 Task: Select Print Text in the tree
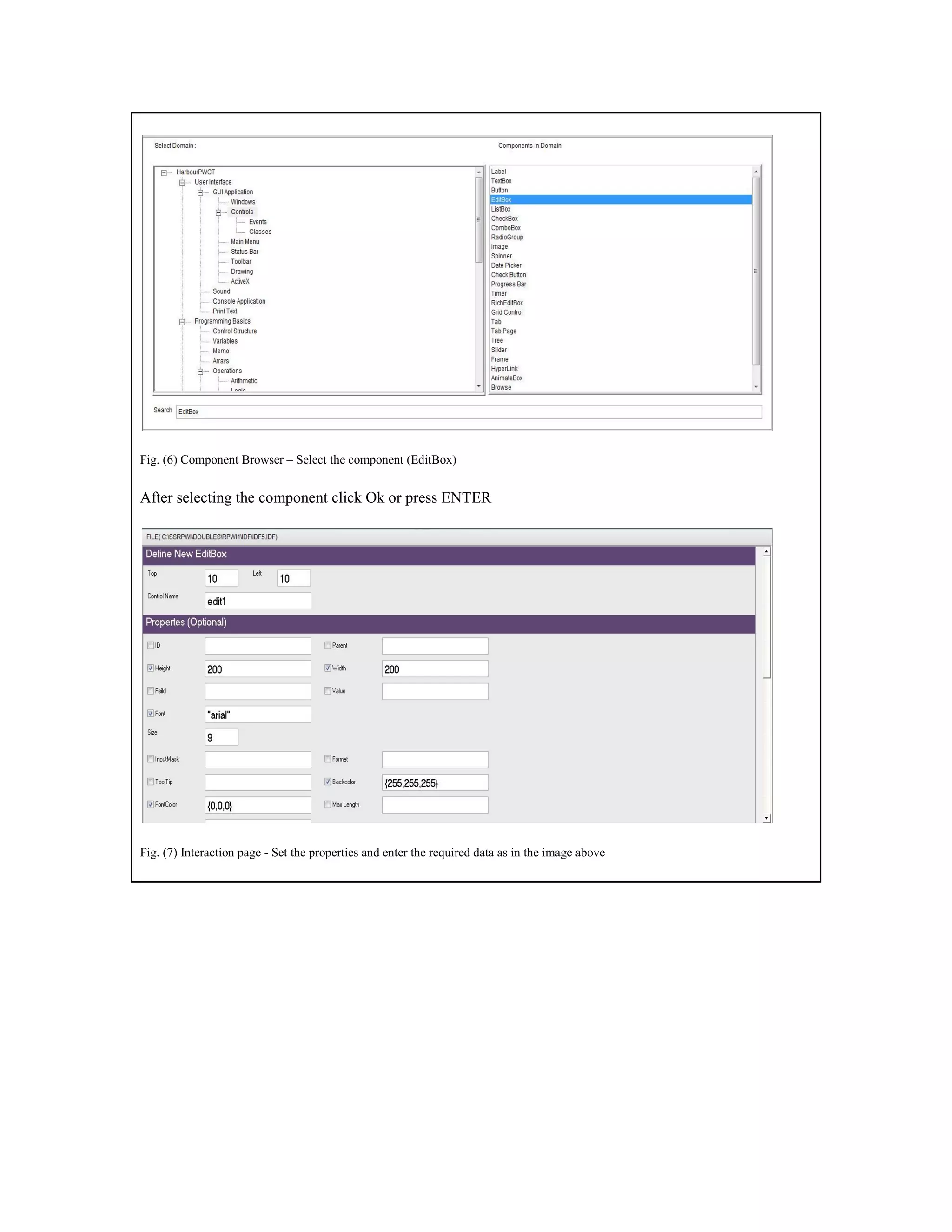pyautogui.click(x=225, y=311)
